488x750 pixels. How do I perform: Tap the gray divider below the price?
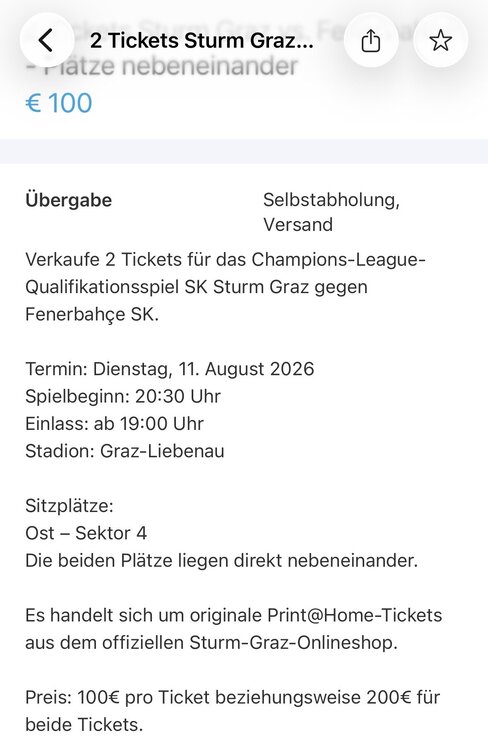tap(244, 151)
